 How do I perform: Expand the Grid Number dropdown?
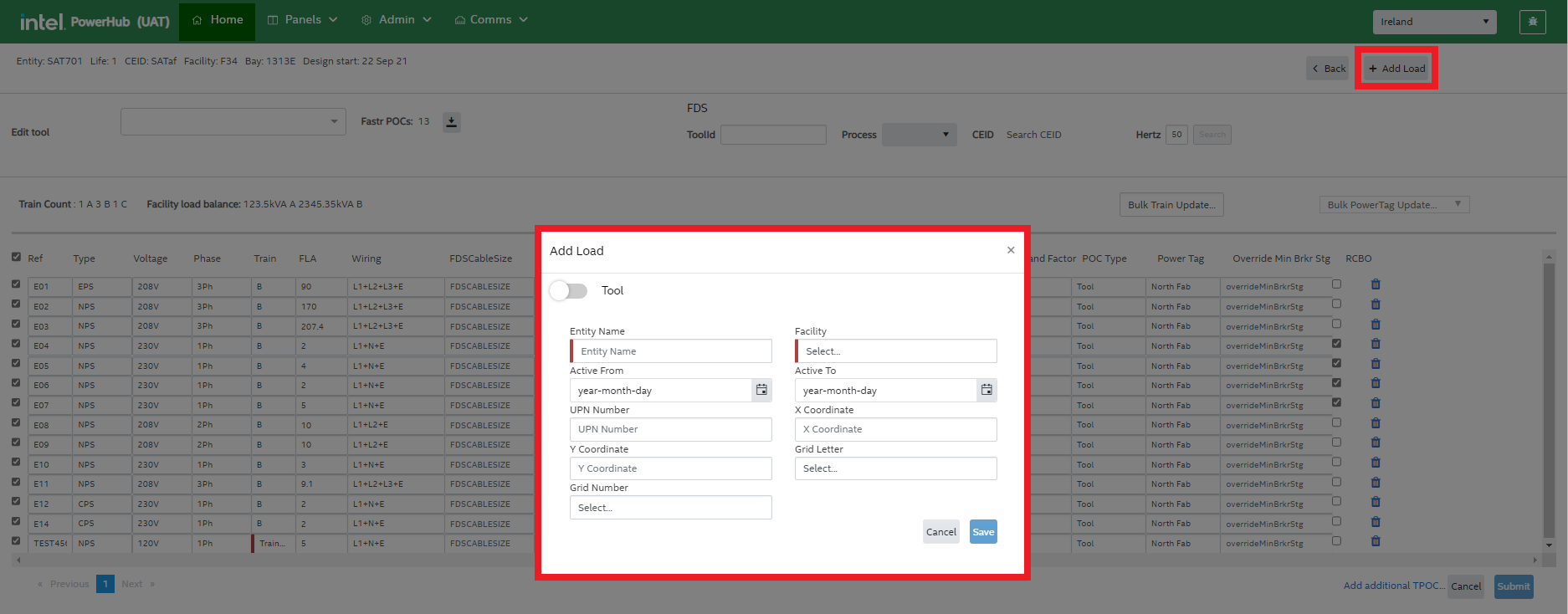click(x=671, y=508)
